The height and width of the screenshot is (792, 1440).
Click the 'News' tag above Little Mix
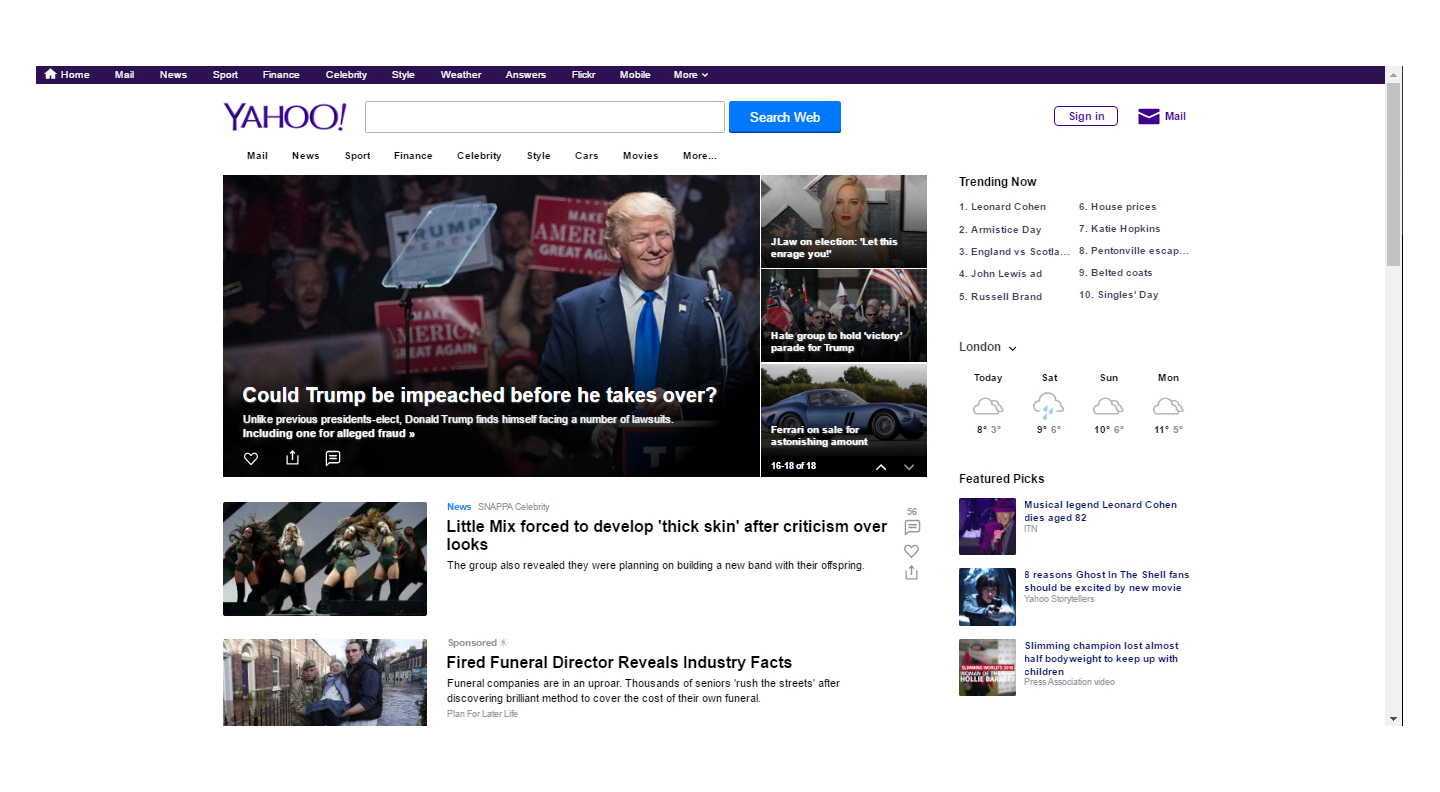click(x=459, y=507)
